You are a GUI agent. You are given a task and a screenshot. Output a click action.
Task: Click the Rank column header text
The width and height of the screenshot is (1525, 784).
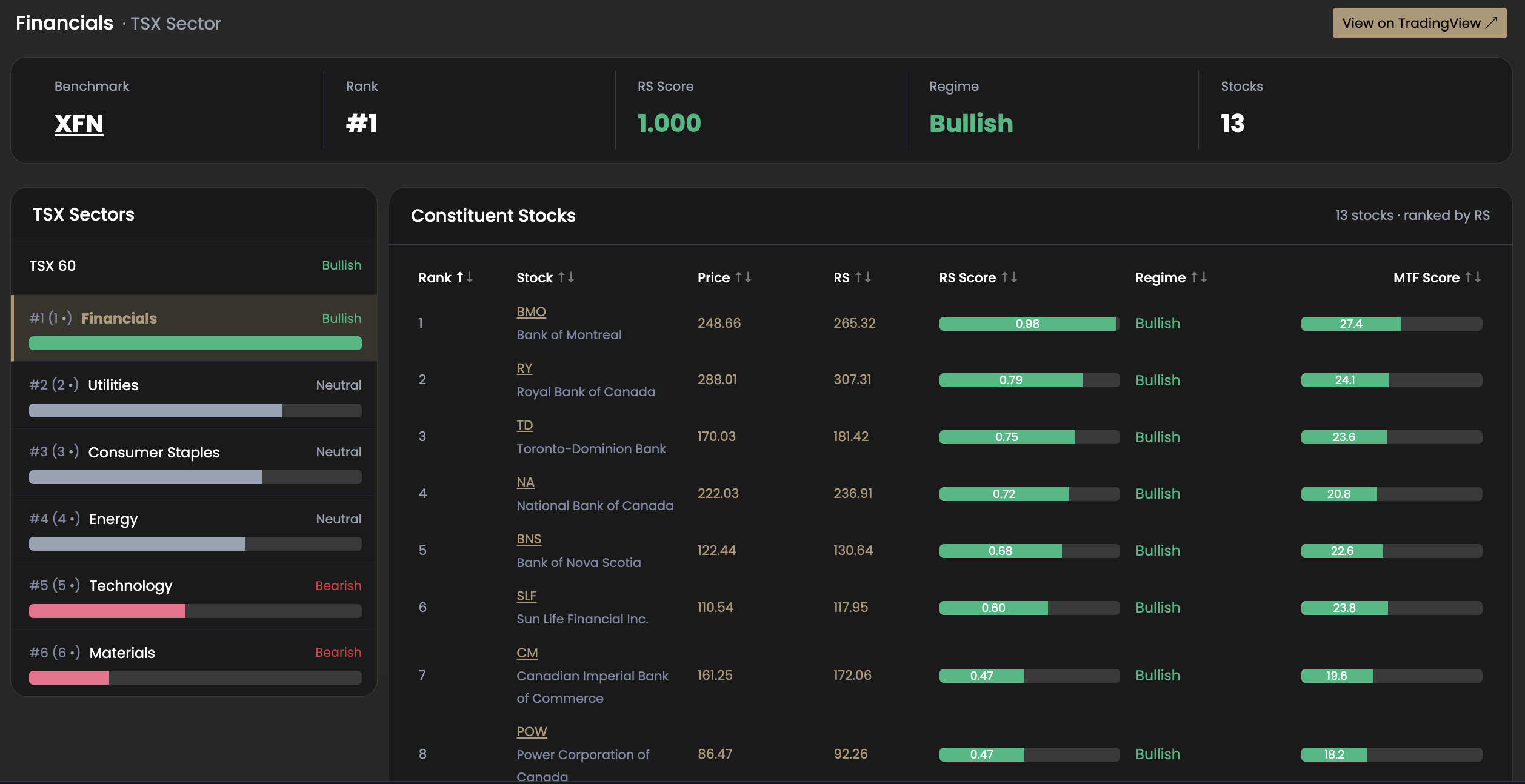[435, 277]
